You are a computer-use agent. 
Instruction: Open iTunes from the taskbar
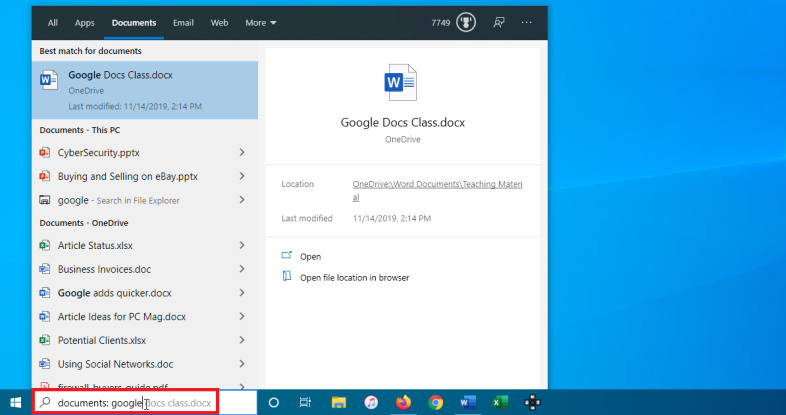[371, 402]
